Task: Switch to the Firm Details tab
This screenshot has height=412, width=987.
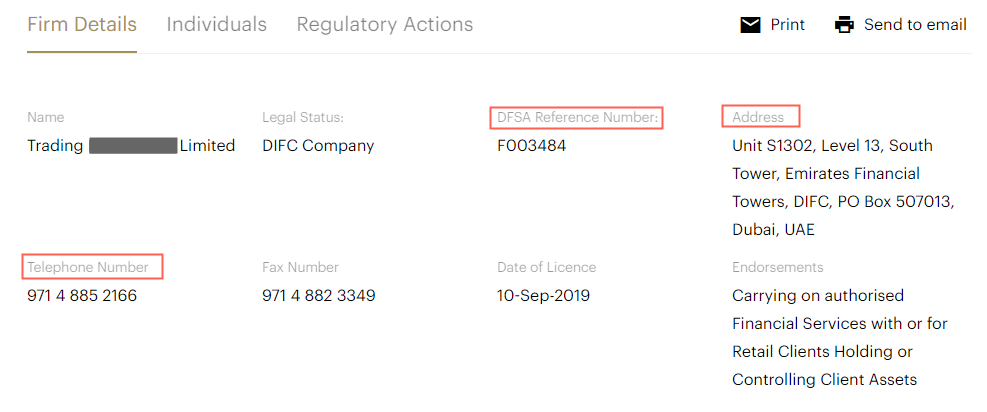Action: (82, 25)
